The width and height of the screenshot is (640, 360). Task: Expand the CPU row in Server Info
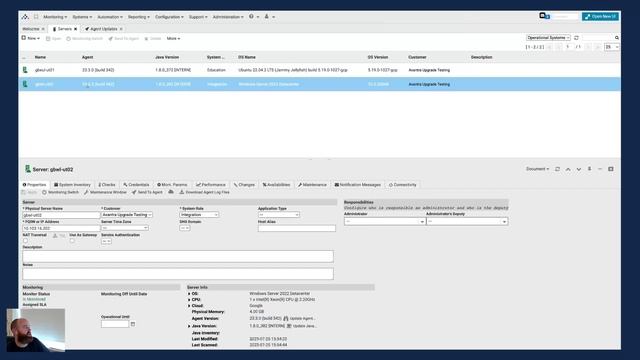[189, 300]
